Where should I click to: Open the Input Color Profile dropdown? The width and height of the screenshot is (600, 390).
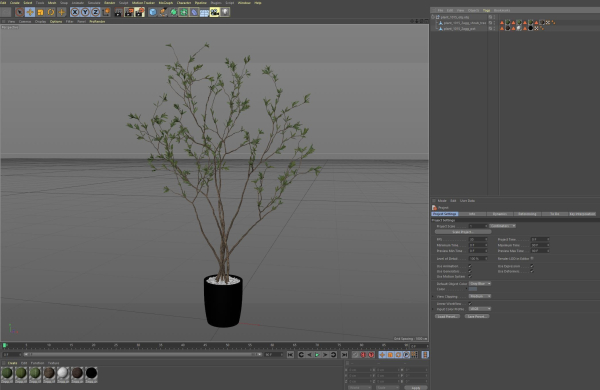480,309
